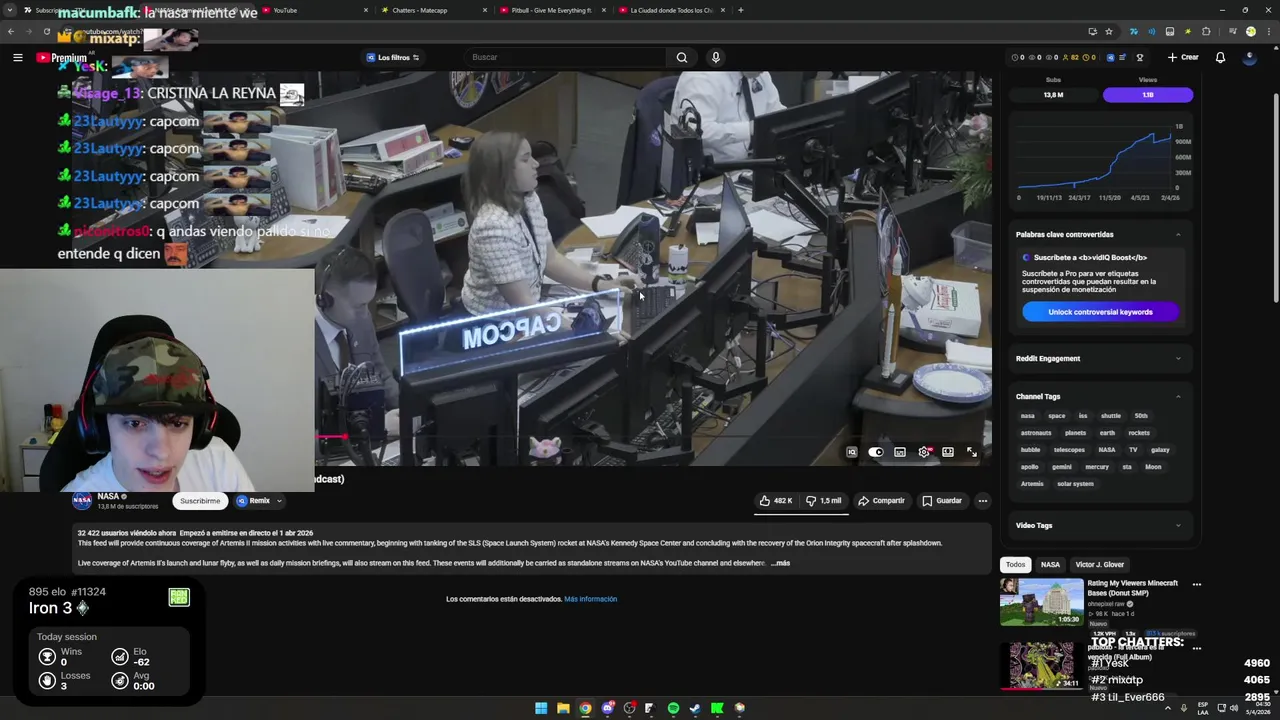The height and width of the screenshot is (720, 1280).
Task: Click the YouTube Premium logo
Action: click(61, 58)
